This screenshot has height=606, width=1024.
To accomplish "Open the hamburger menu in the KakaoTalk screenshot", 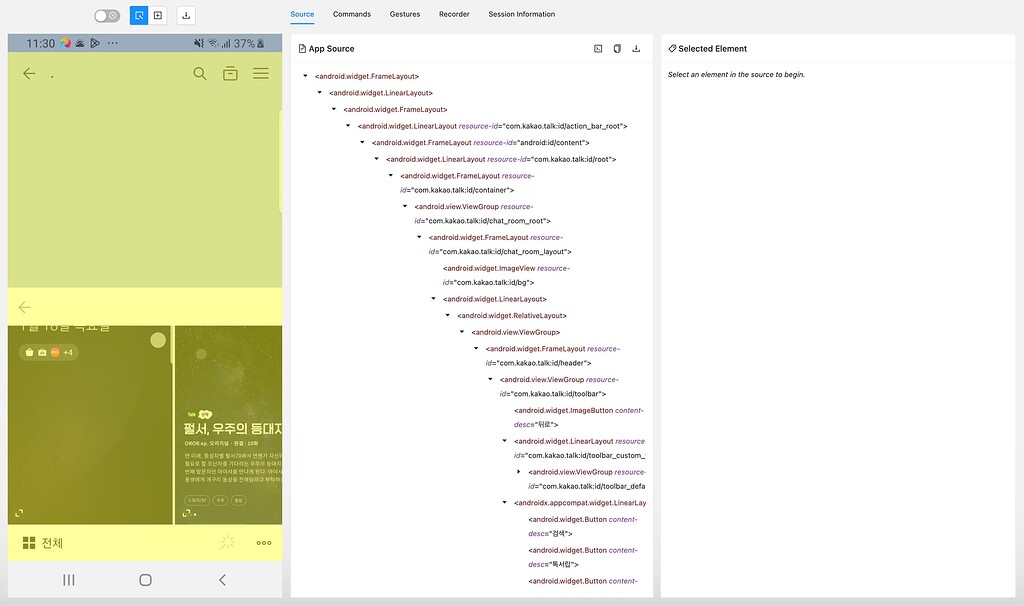I will tap(260, 73).
